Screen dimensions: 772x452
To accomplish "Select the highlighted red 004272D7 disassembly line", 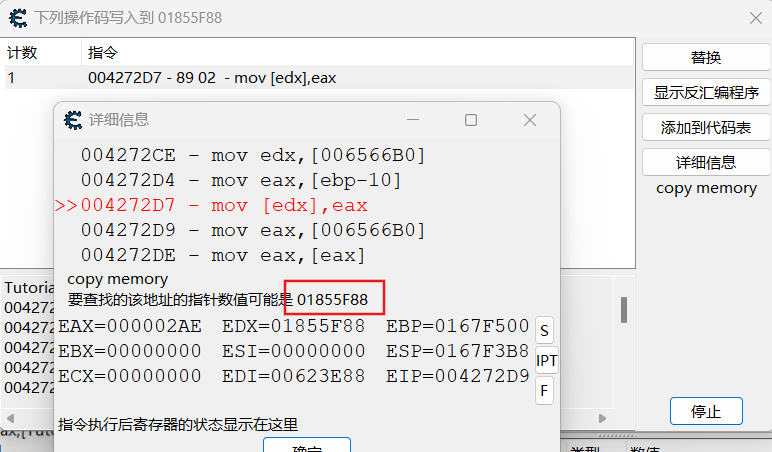I will click(x=224, y=206).
